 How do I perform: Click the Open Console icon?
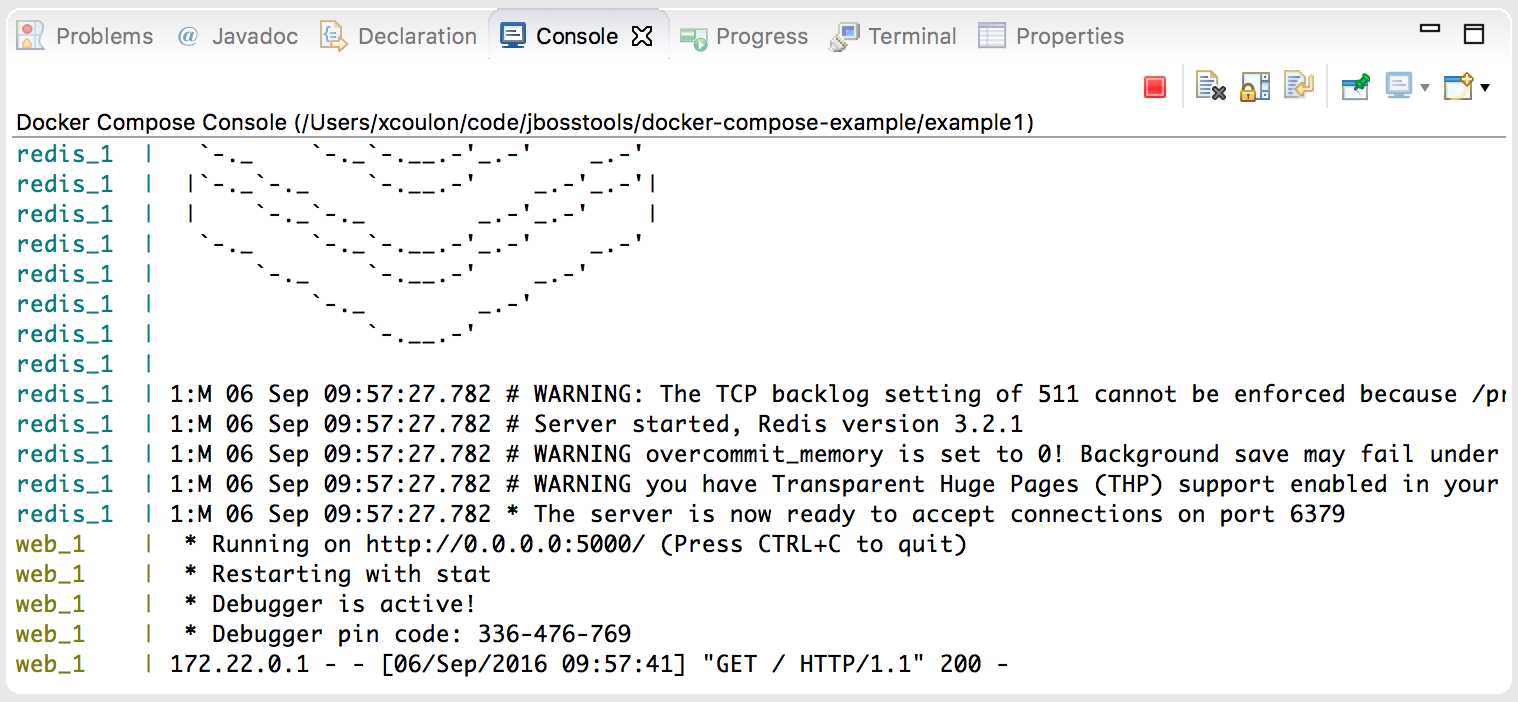(x=1459, y=87)
